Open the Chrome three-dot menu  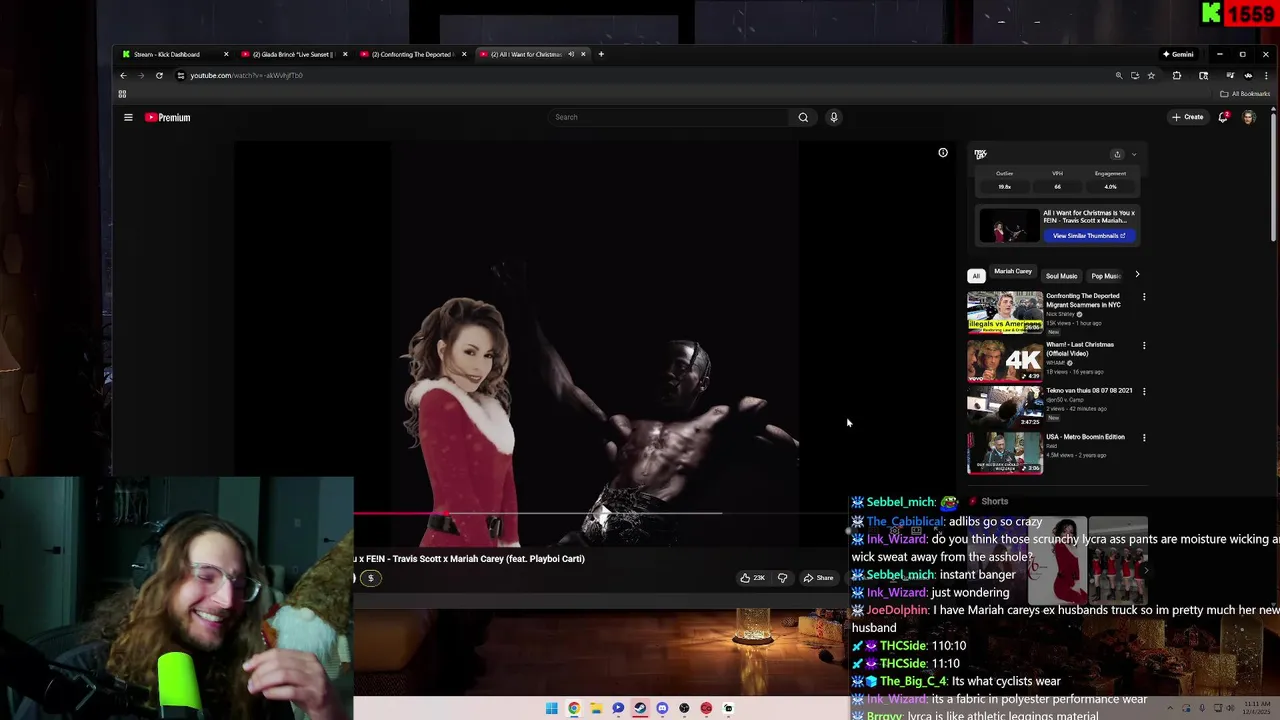click(x=1266, y=75)
